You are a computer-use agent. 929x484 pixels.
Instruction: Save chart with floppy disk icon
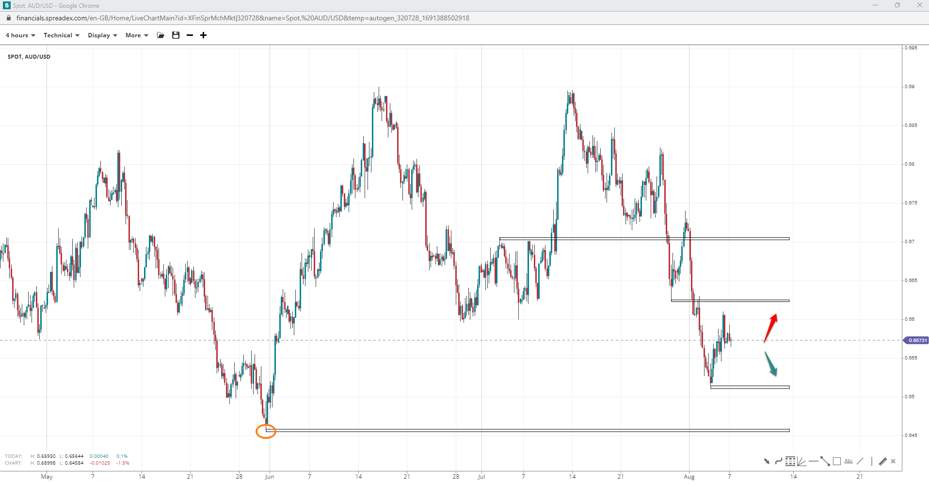[x=176, y=35]
